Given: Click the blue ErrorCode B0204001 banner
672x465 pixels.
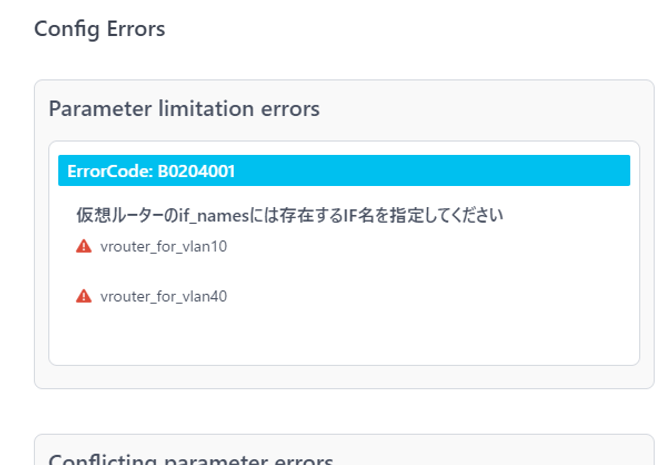Looking at the screenshot, I should click(344, 171).
